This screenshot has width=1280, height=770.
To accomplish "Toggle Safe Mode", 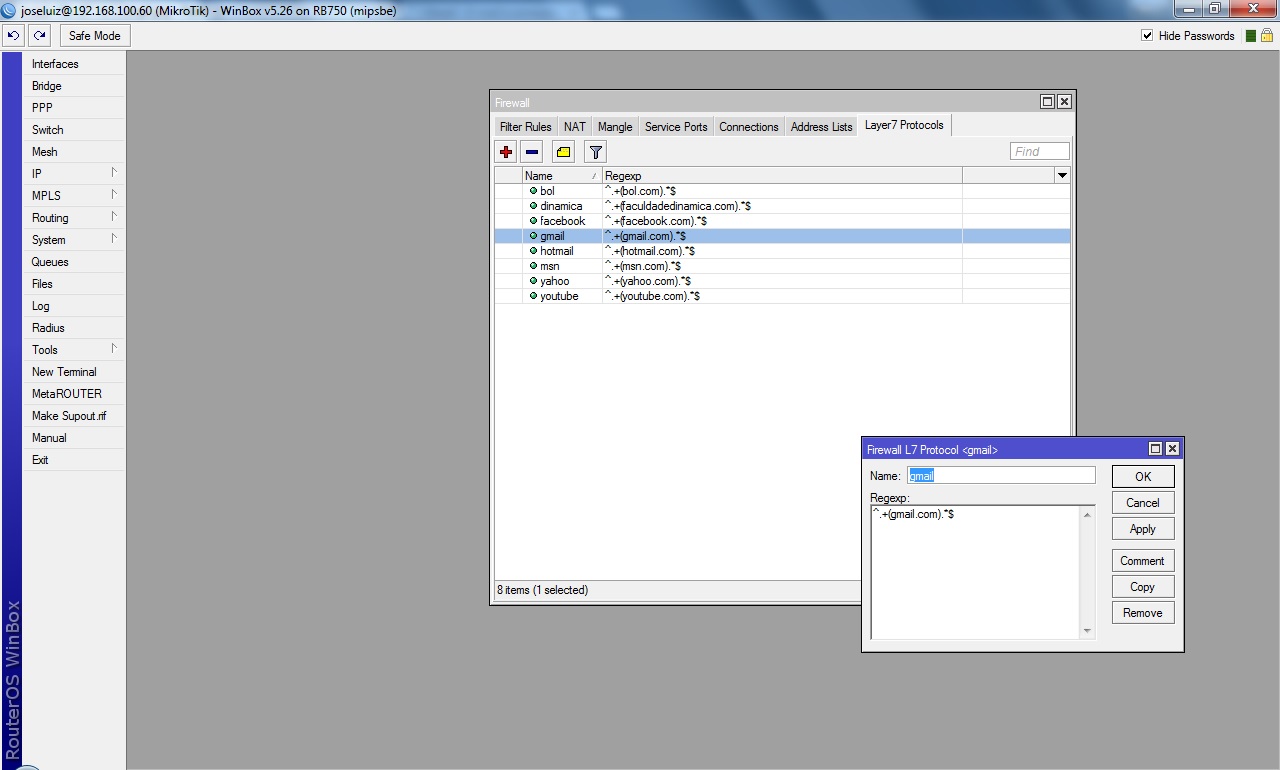I will (x=95, y=36).
